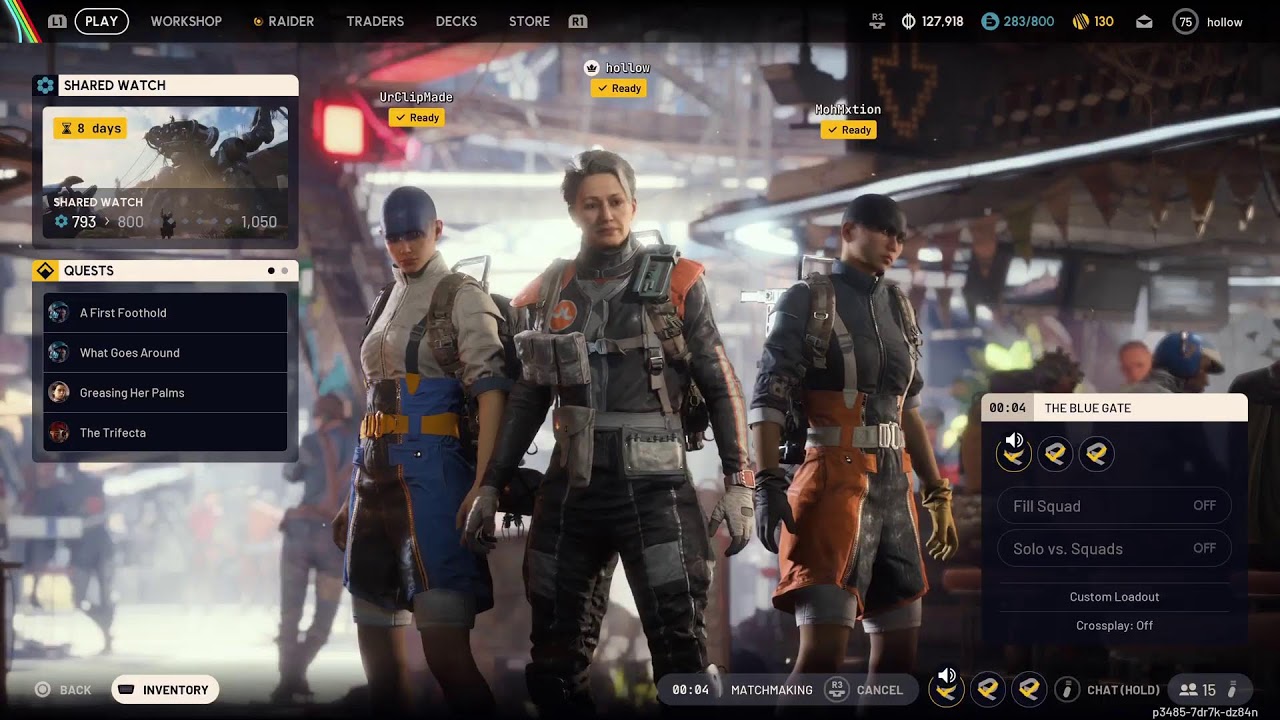Click the hollow name above the center character
The image size is (1280, 720).
coord(628,68)
